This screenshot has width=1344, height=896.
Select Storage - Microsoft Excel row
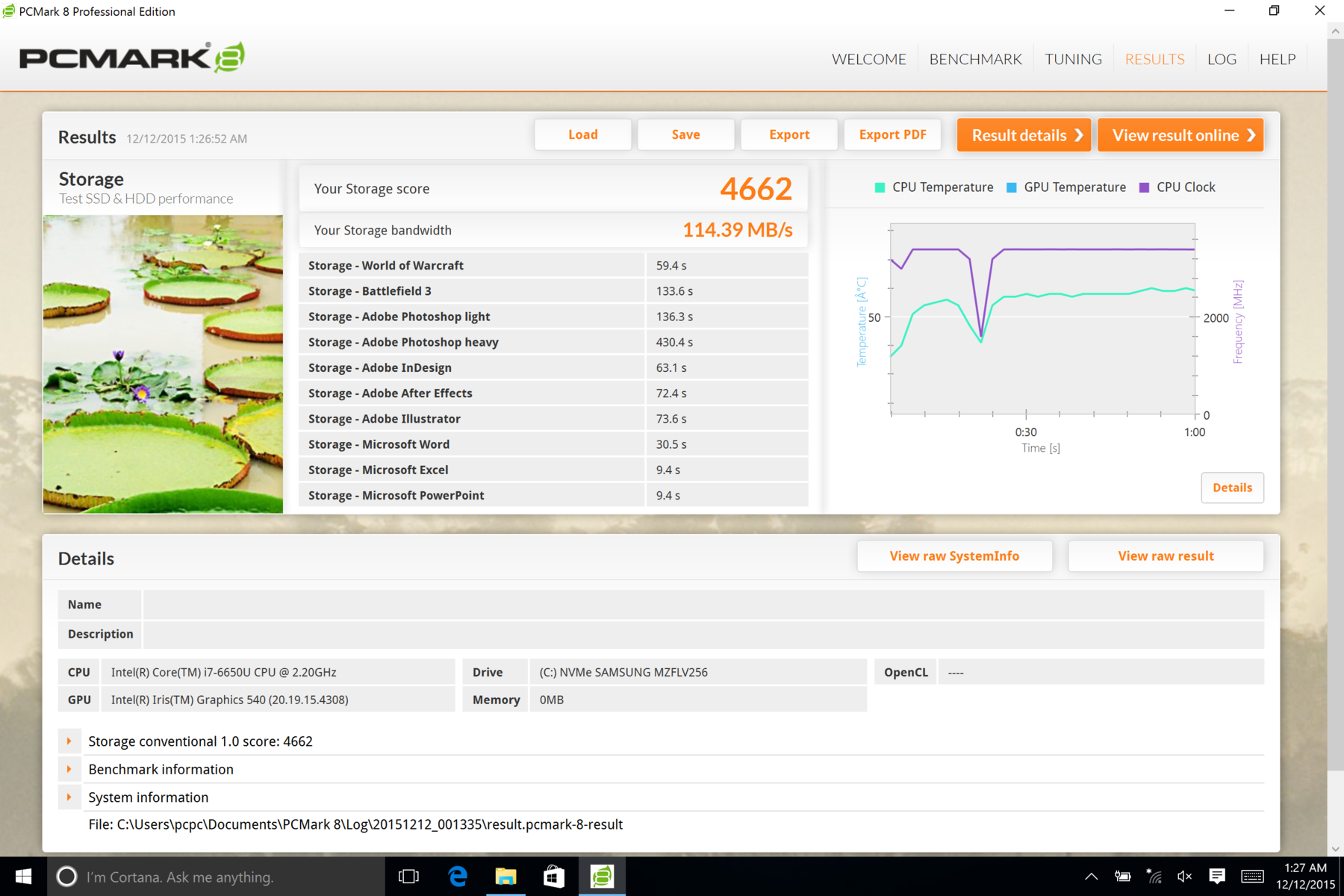pyautogui.click(x=553, y=470)
